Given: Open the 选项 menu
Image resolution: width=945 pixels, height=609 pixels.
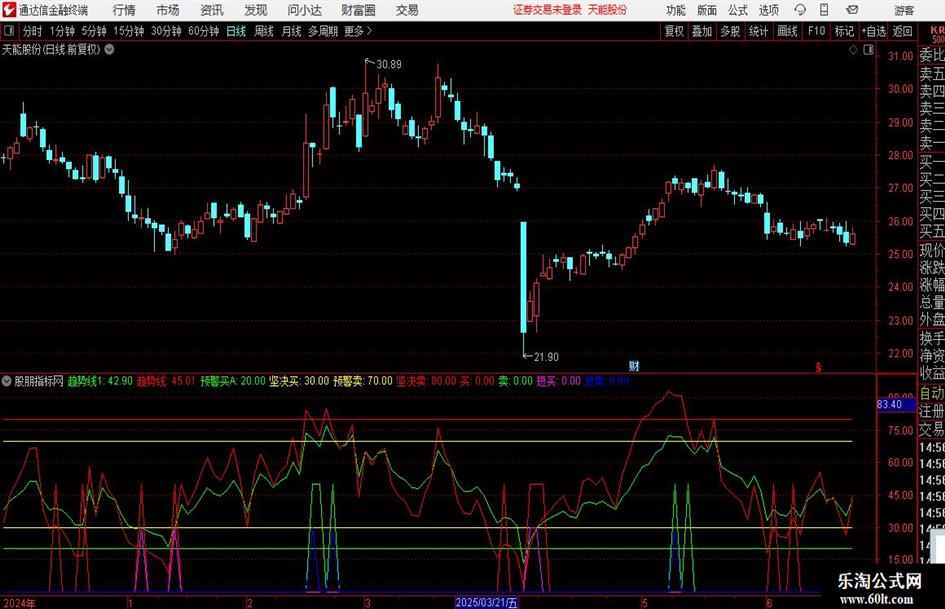Looking at the screenshot, I should click(768, 10).
